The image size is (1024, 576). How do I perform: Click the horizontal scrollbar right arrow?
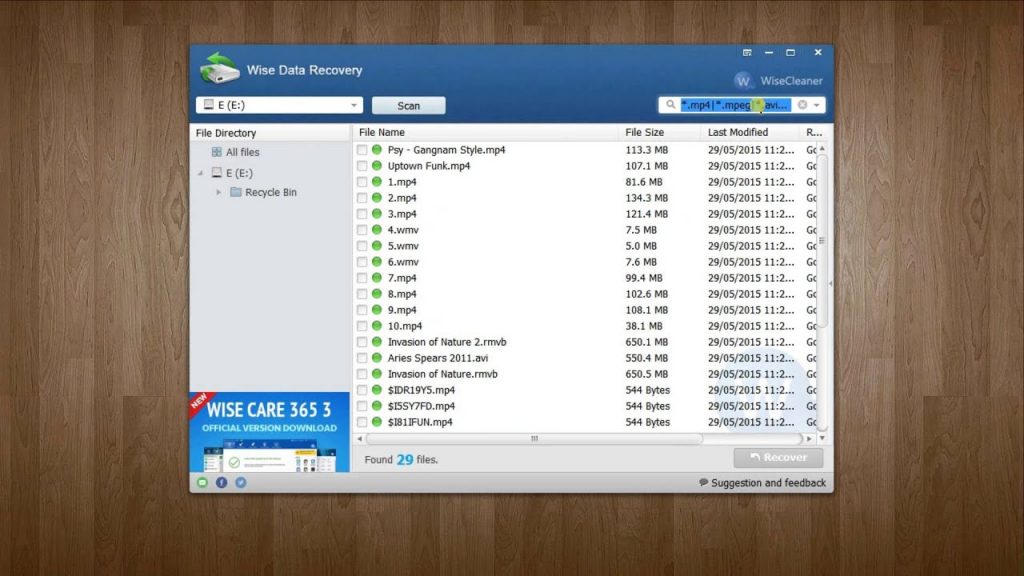click(809, 438)
